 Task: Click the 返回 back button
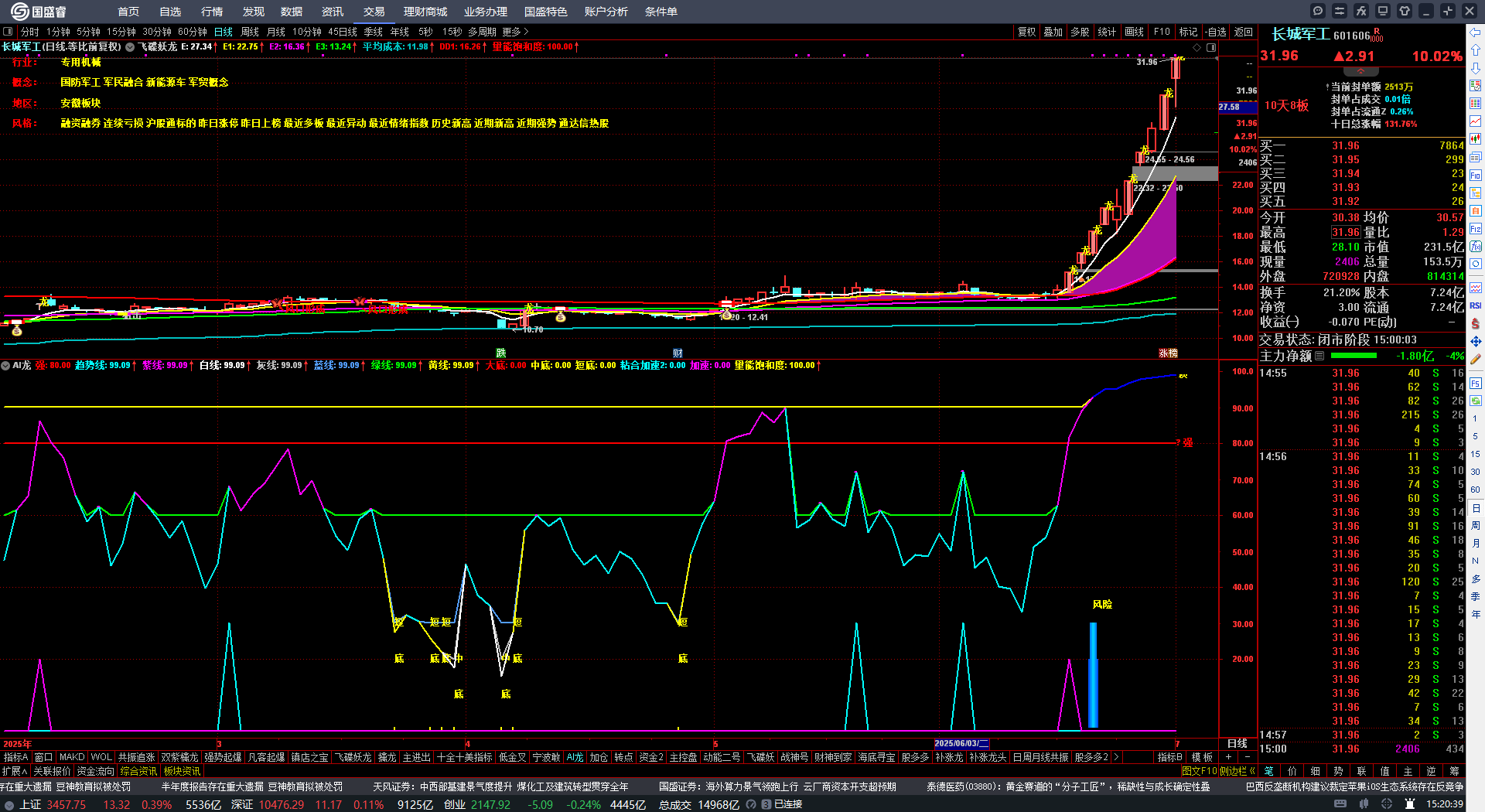click(x=1243, y=32)
